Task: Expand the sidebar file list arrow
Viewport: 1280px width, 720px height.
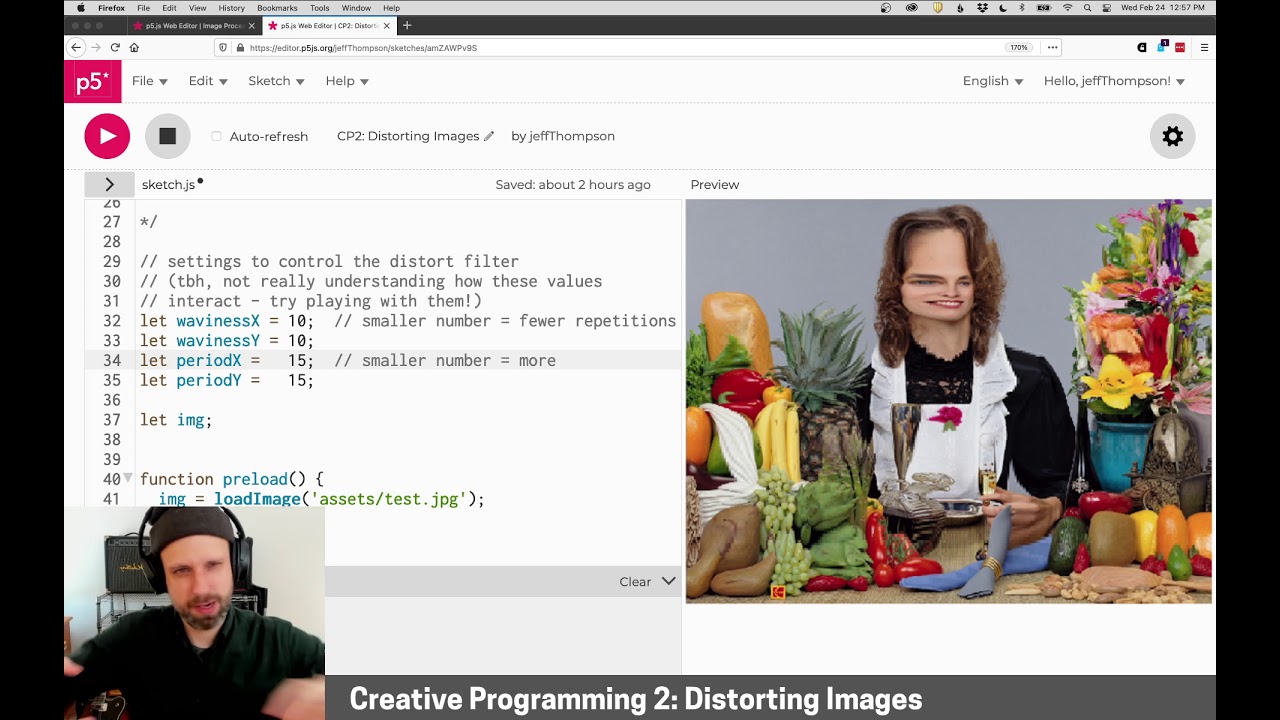Action: point(109,184)
